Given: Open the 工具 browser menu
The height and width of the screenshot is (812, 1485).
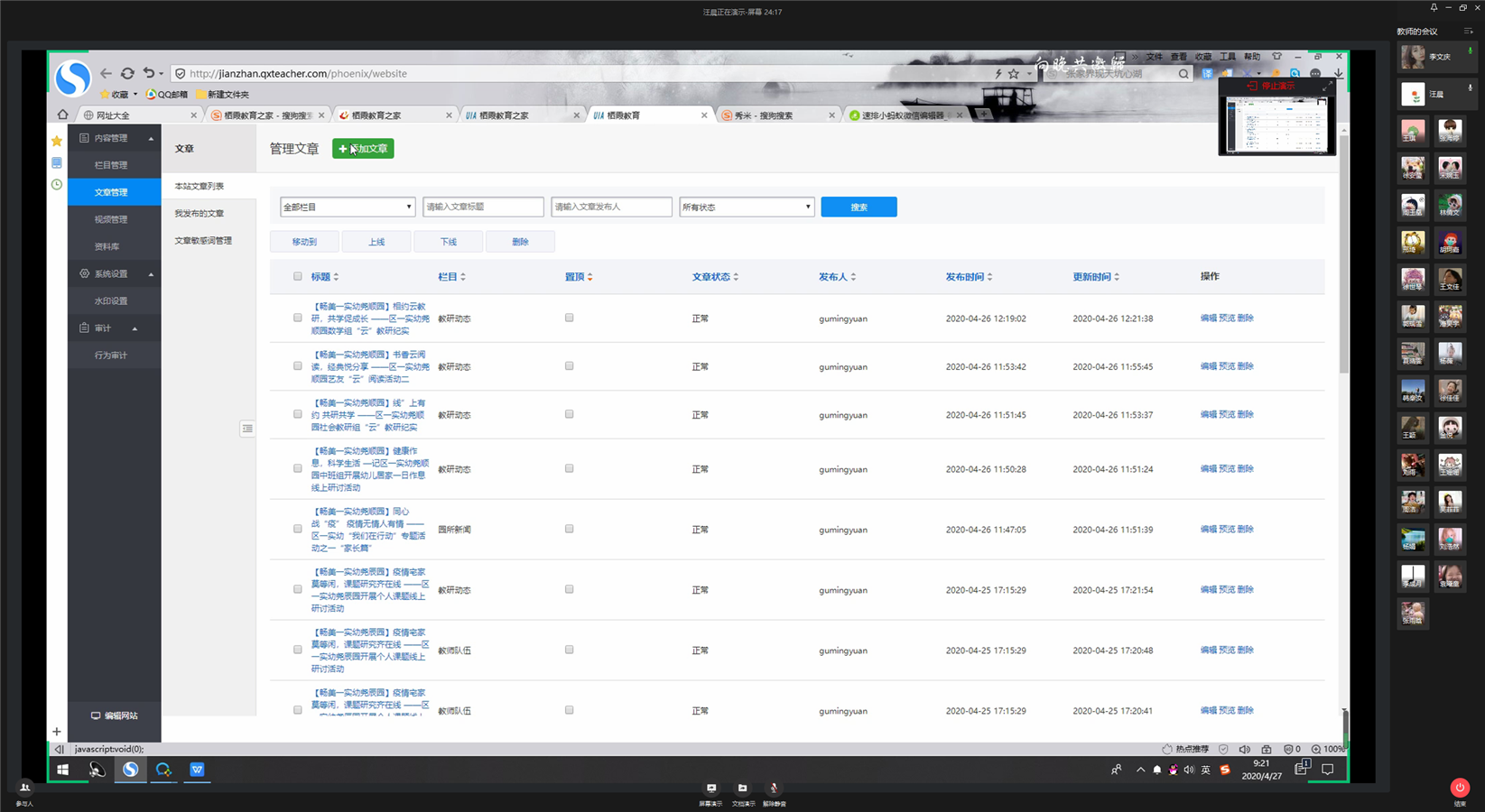Looking at the screenshot, I should 1228,57.
